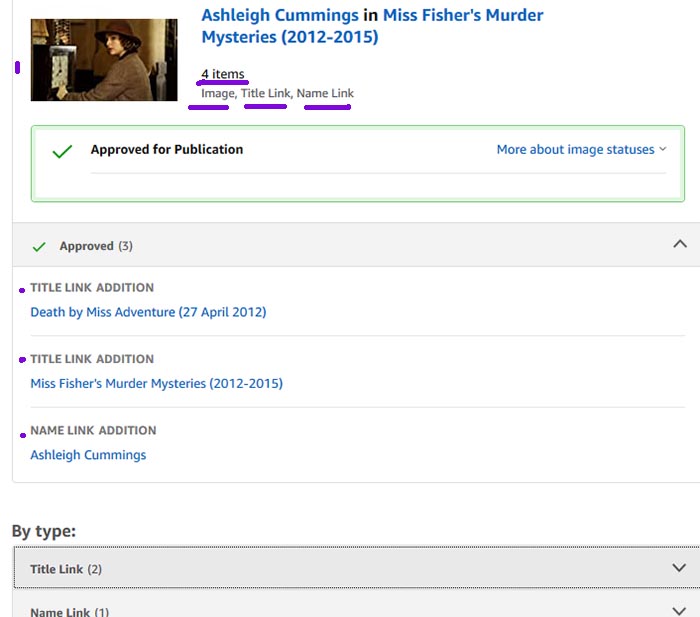Click the Approved (3) section header label
Image resolution: width=700 pixels, height=617 pixels.
(x=96, y=246)
